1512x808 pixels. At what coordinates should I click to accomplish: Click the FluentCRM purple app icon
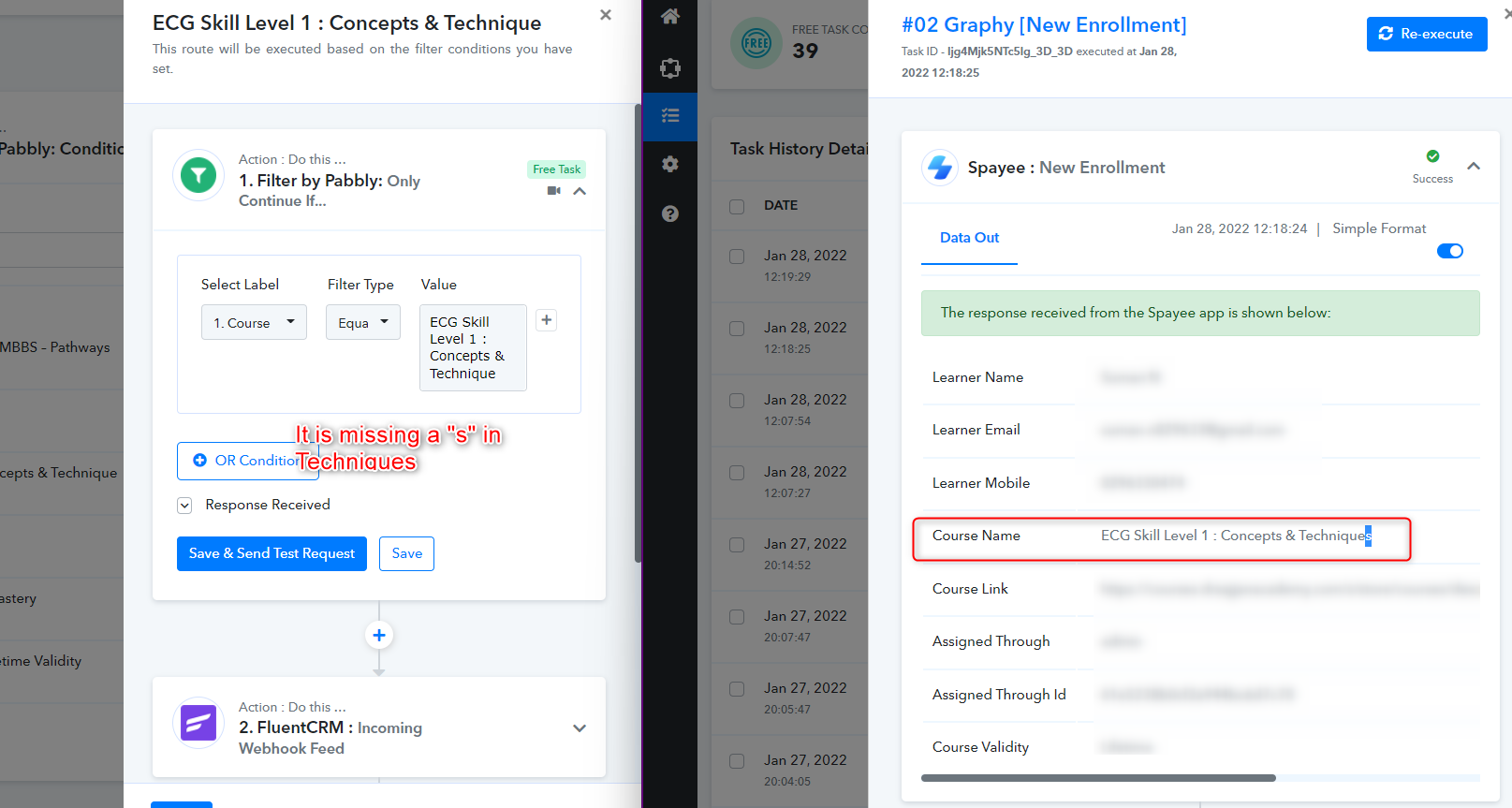(198, 723)
